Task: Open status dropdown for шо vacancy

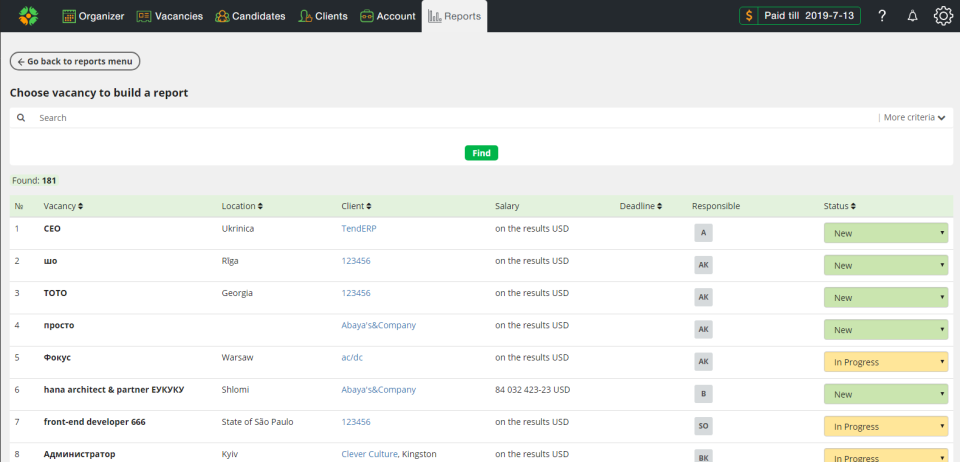Action: point(886,265)
